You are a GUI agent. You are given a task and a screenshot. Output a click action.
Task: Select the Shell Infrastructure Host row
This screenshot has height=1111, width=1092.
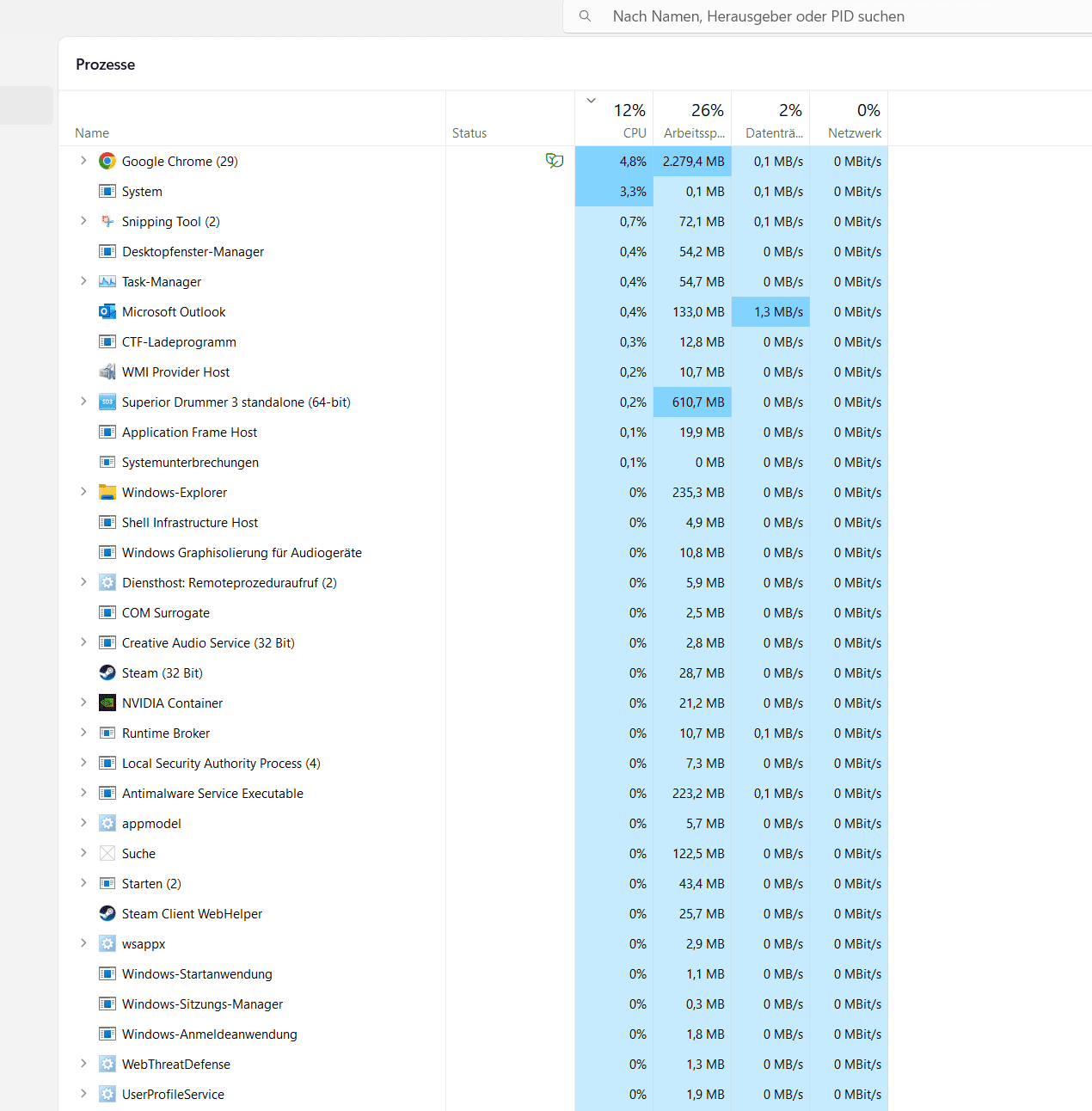point(473,522)
